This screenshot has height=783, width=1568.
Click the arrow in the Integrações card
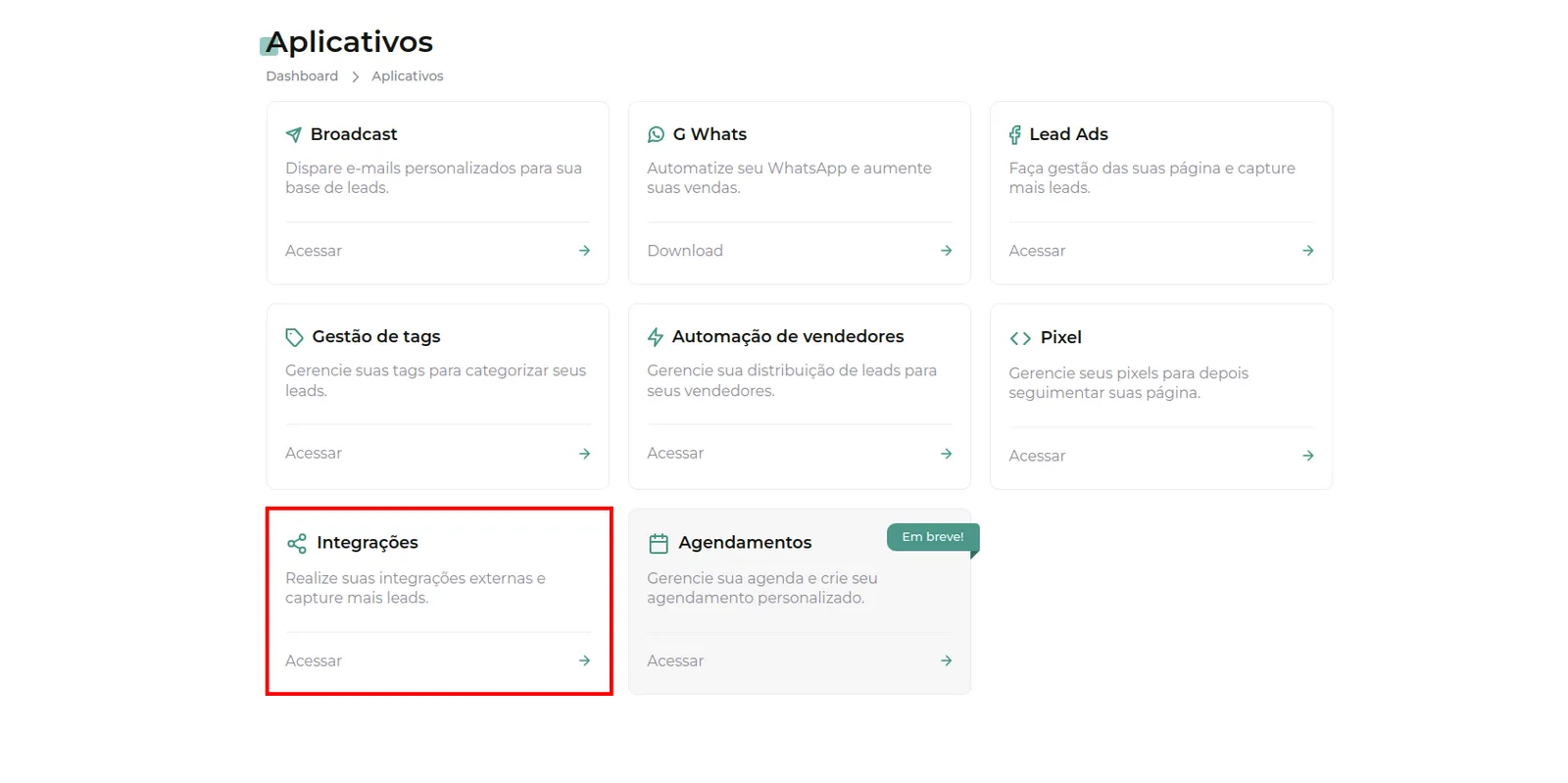tap(584, 661)
